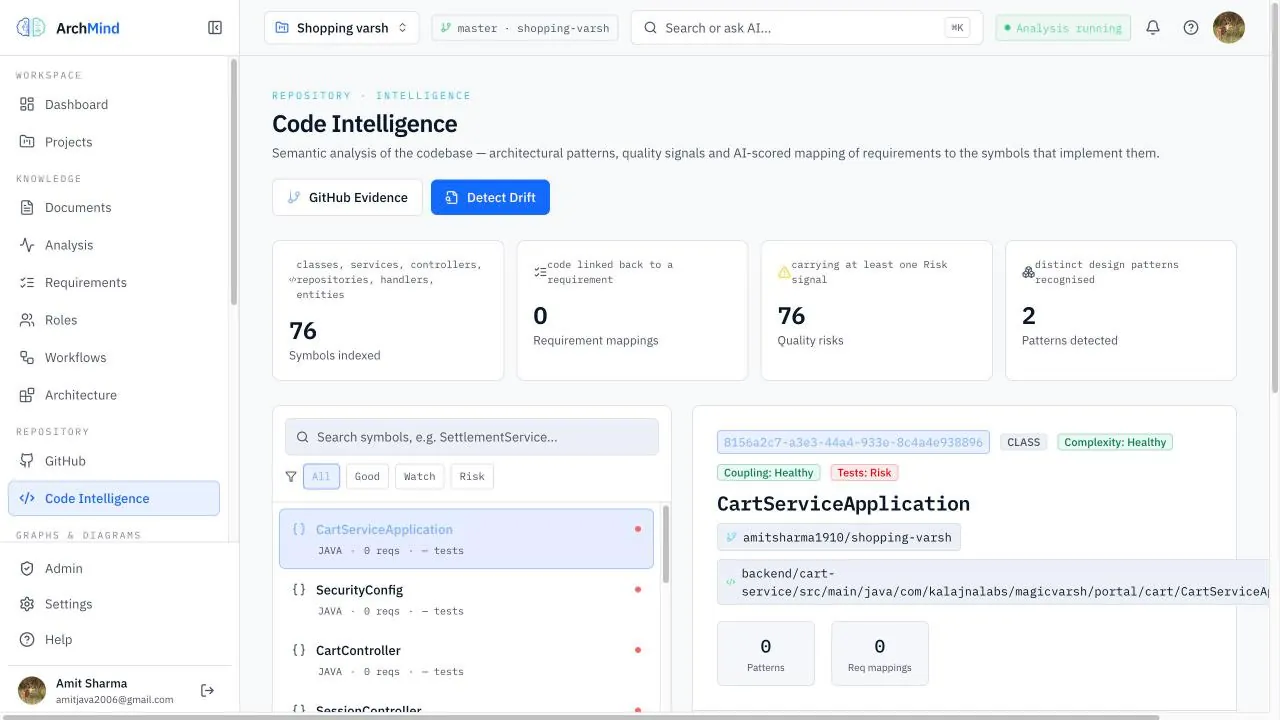
Task: Open the user avatar in top bar
Action: (x=1229, y=28)
